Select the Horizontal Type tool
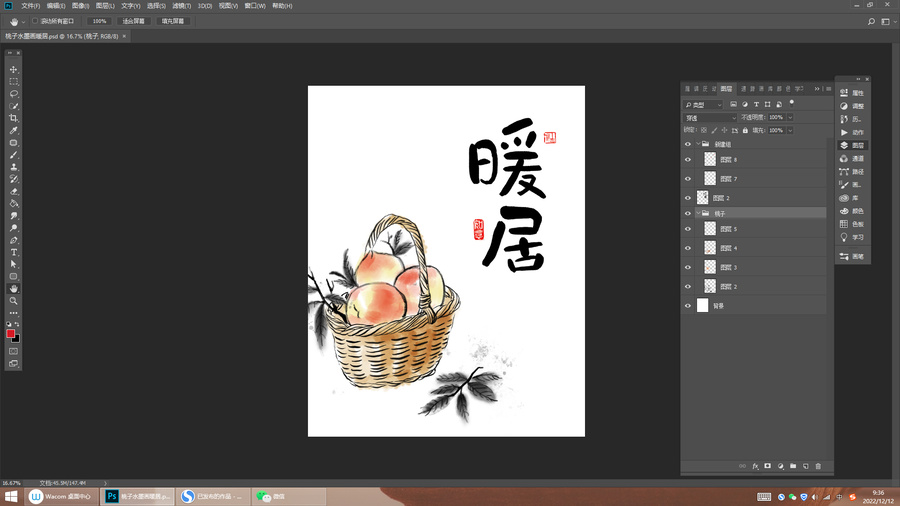Screen dimensions: 900x506 click(x=13, y=252)
